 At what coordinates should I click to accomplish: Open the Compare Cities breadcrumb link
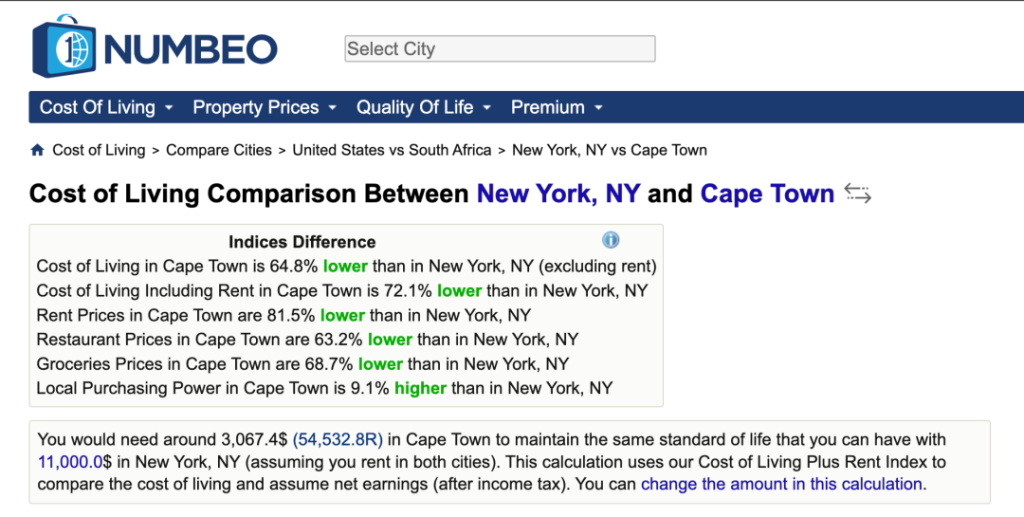pos(219,150)
